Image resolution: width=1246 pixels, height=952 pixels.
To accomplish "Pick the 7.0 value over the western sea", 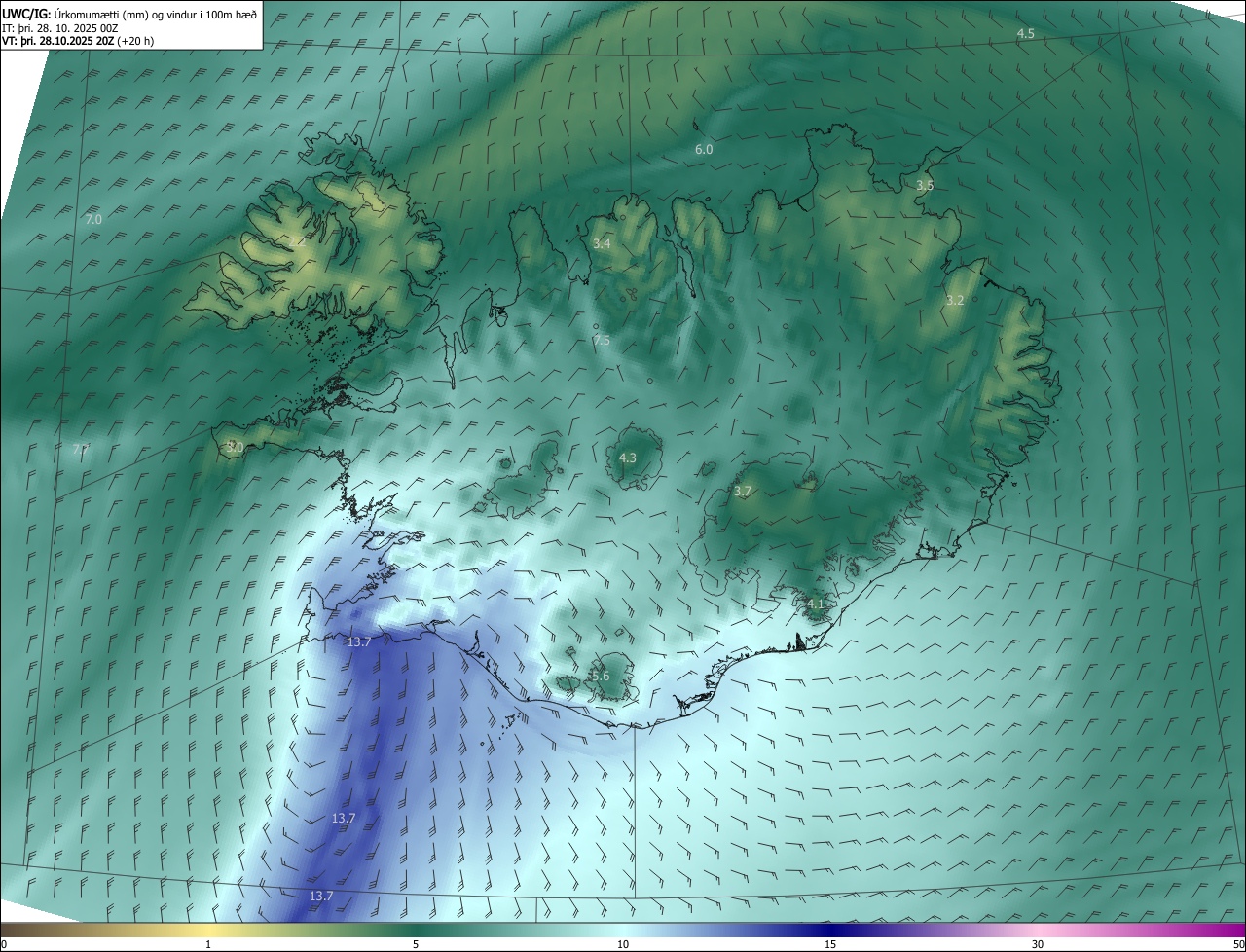I will click(x=93, y=220).
